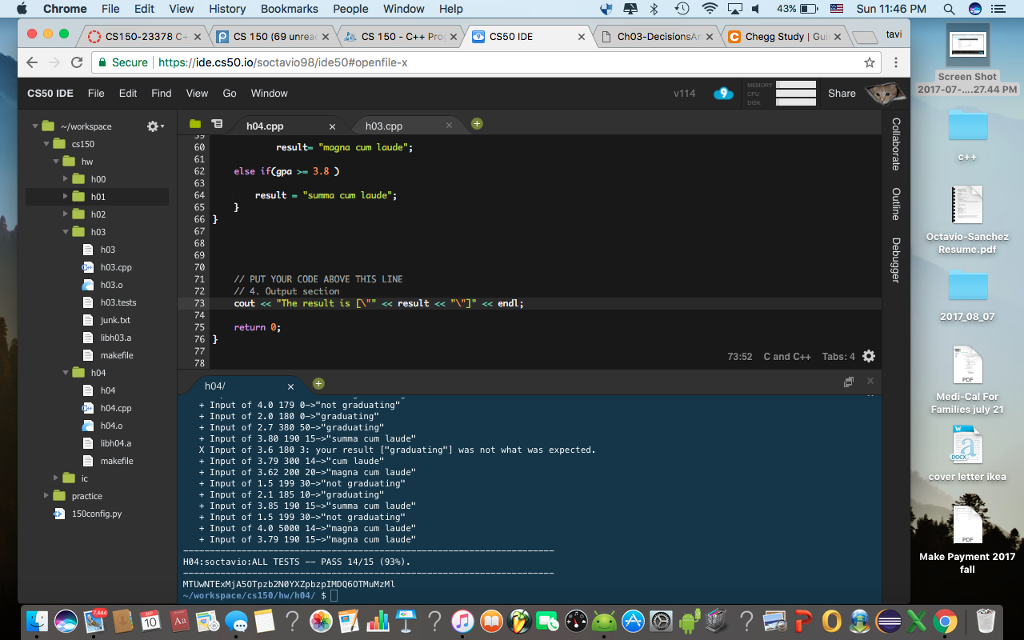Click the tab list icon beside h04.cpp tab

217,125
